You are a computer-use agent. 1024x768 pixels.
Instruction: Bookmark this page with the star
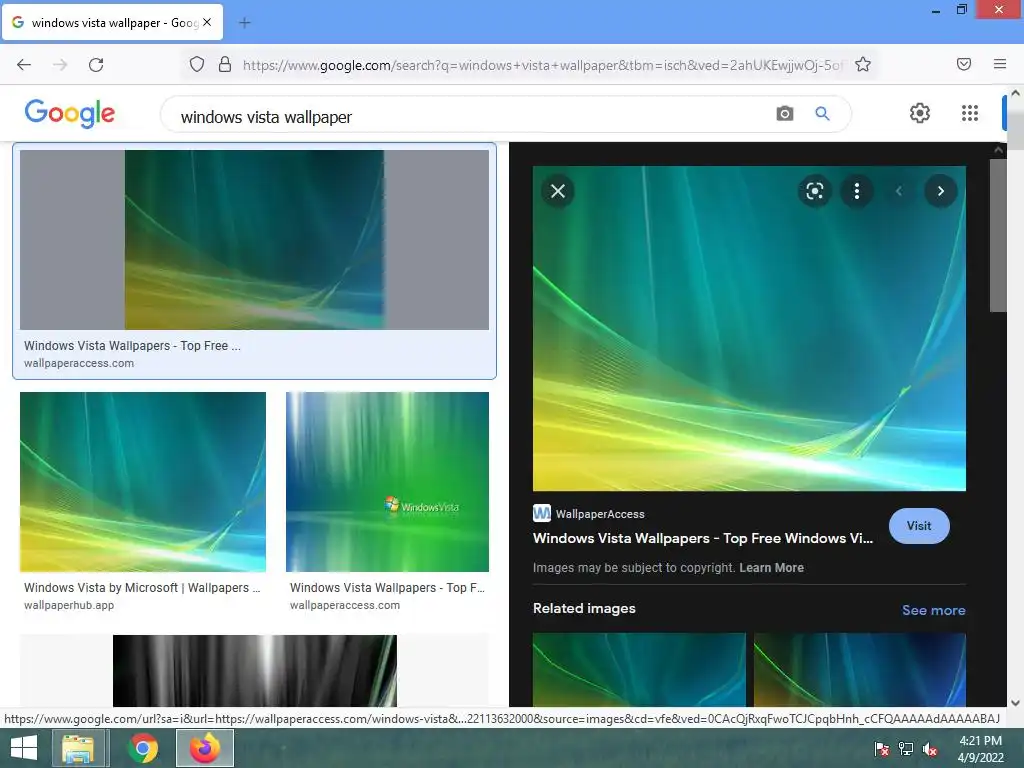[x=863, y=64]
